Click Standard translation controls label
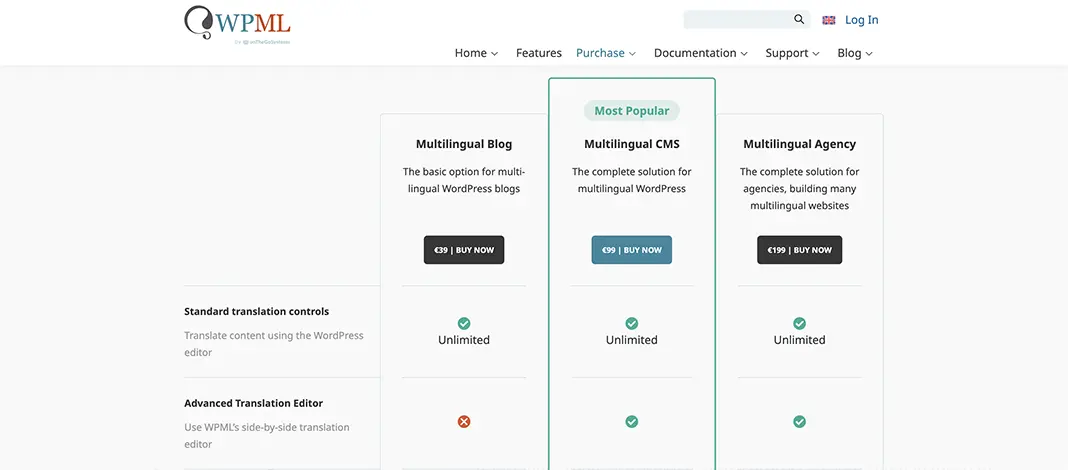Image resolution: width=1068 pixels, height=470 pixels. pyautogui.click(x=257, y=311)
